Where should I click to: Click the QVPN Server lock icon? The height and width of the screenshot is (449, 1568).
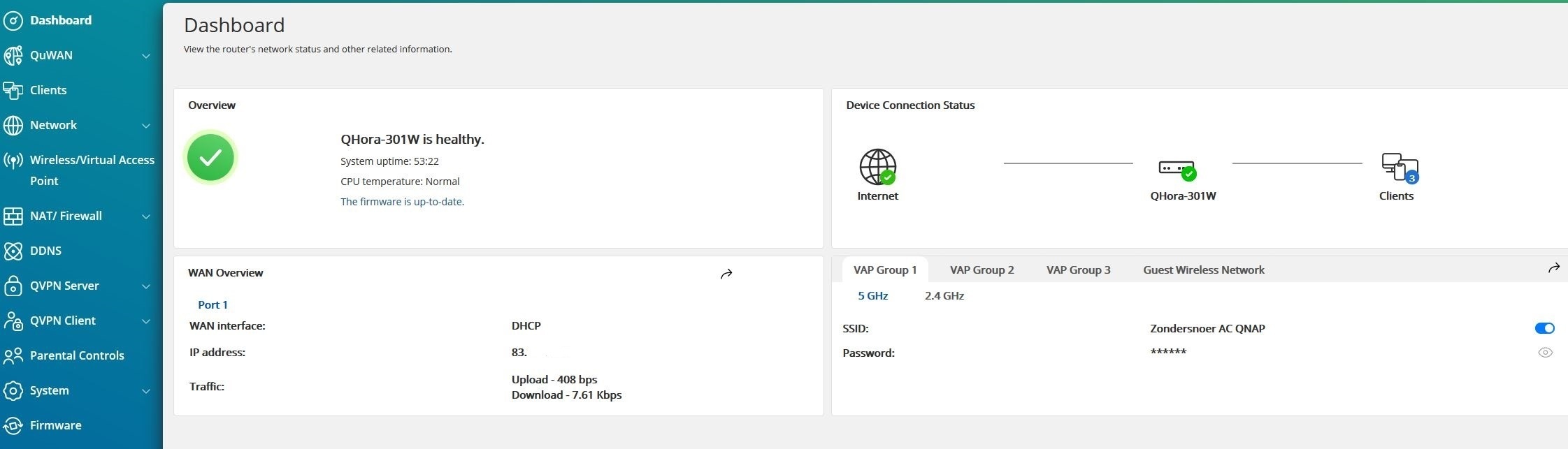(x=13, y=286)
